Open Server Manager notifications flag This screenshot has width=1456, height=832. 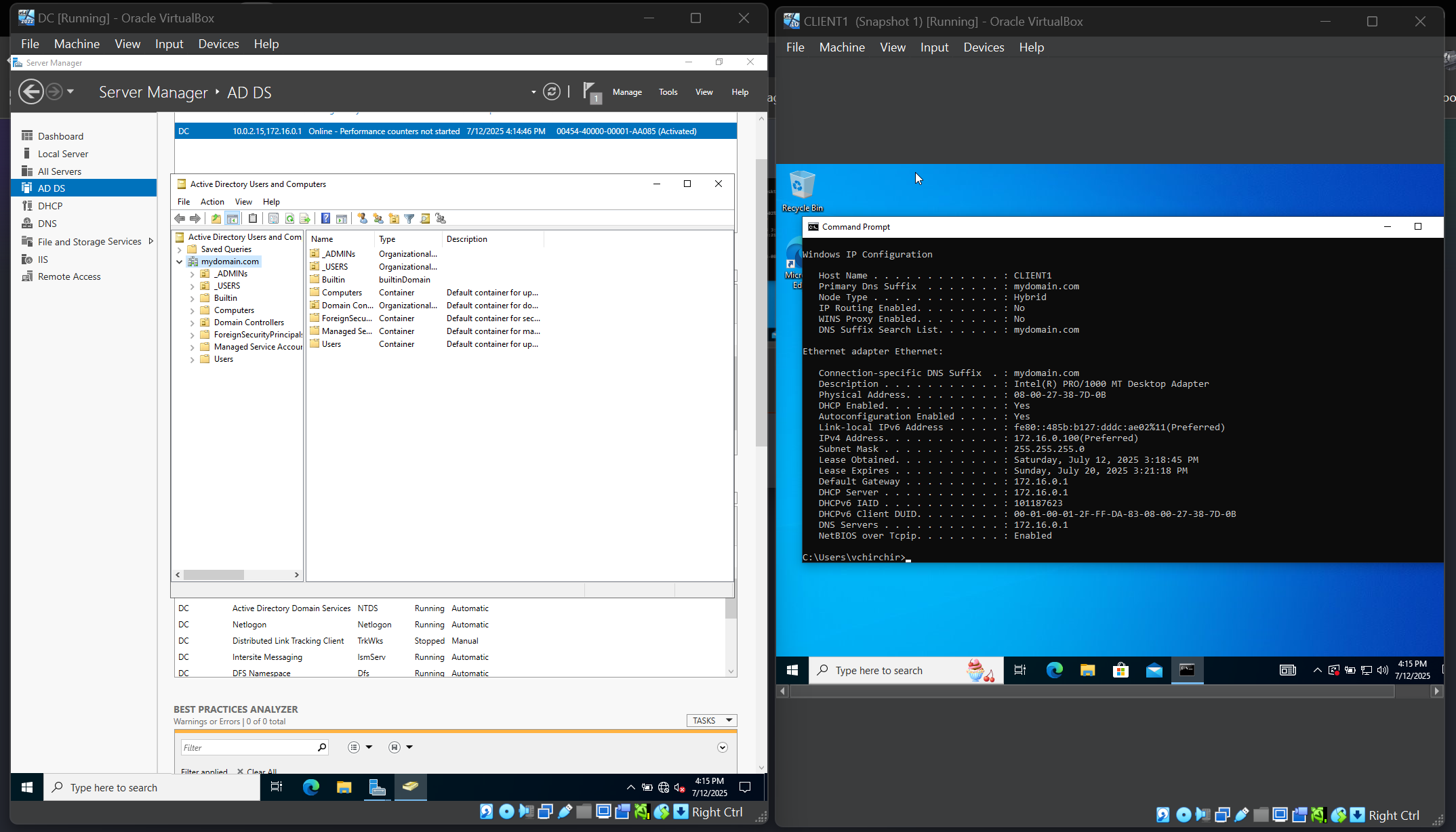click(x=591, y=92)
